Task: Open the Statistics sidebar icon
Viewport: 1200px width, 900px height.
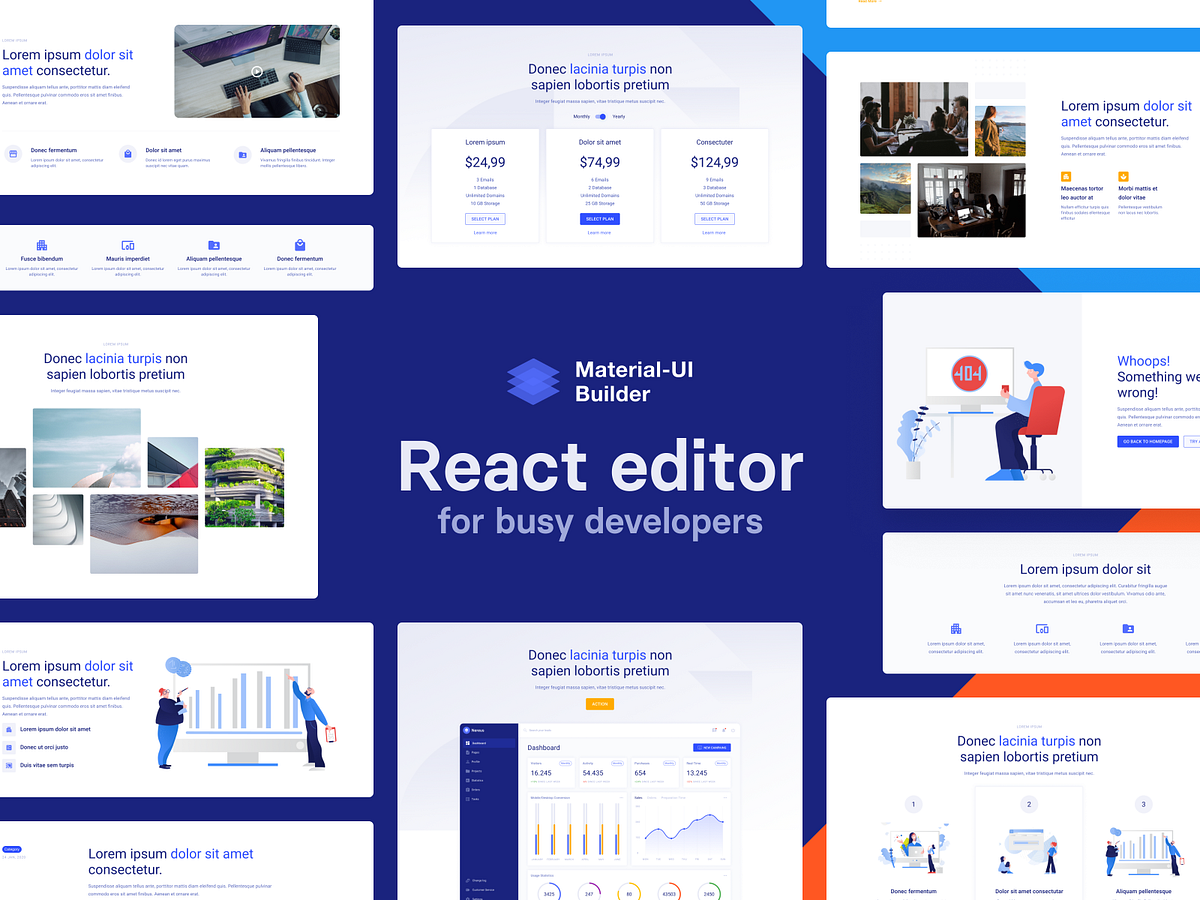Action: 466,780
